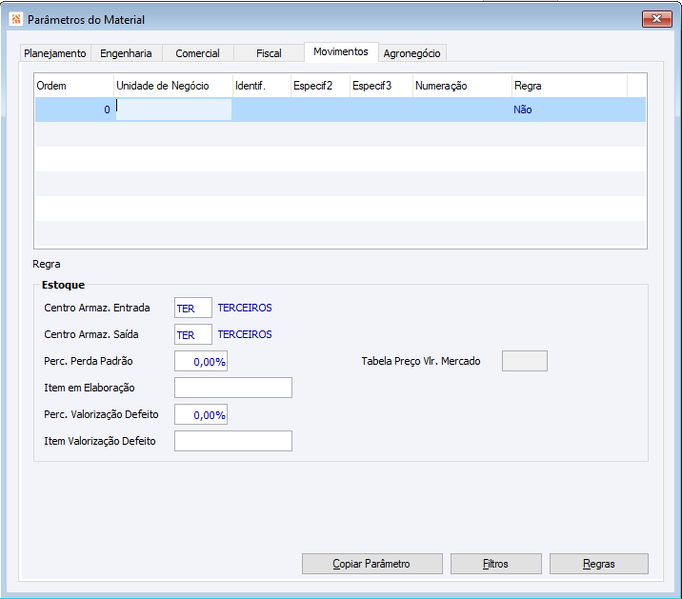Click the Copiar Parâmetro button
Screen dimensions: 682x599
(372, 564)
